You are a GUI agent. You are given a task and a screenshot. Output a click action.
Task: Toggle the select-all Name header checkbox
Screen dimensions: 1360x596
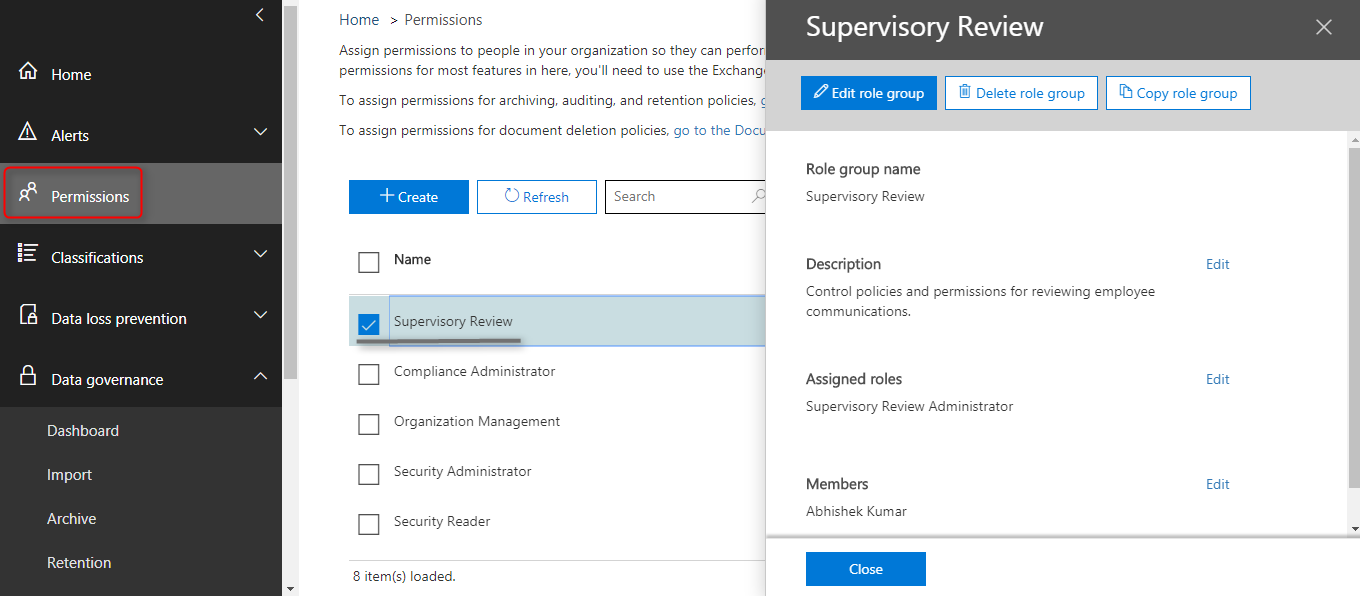(x=369, y=262)
